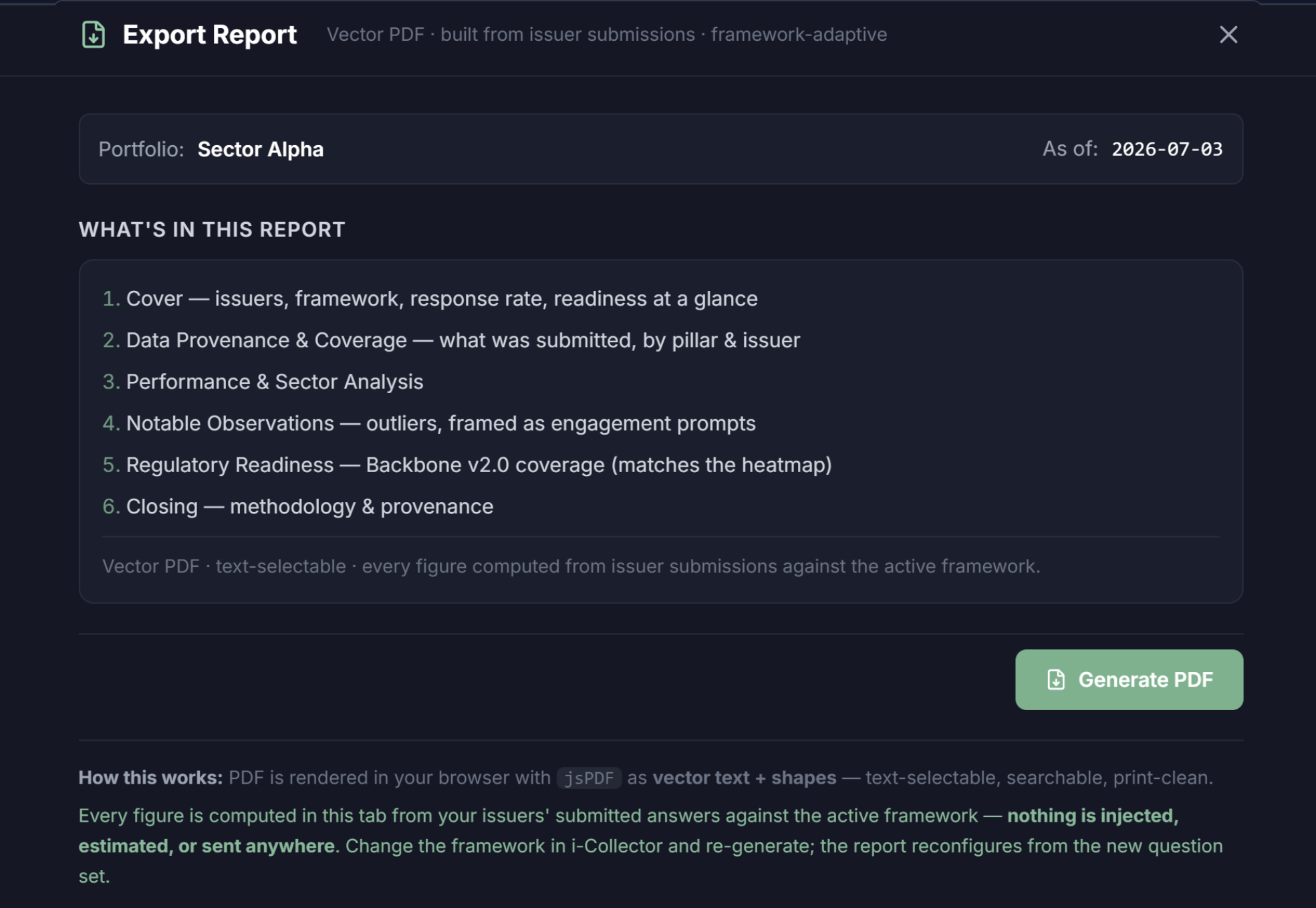
Task: Click the Vector PDF text-selectable footnote
Action: [x=571, y=566]
